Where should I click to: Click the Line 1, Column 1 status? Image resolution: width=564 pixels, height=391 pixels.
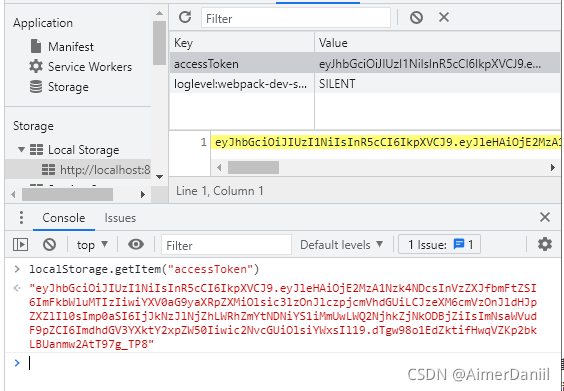point(219,191)
